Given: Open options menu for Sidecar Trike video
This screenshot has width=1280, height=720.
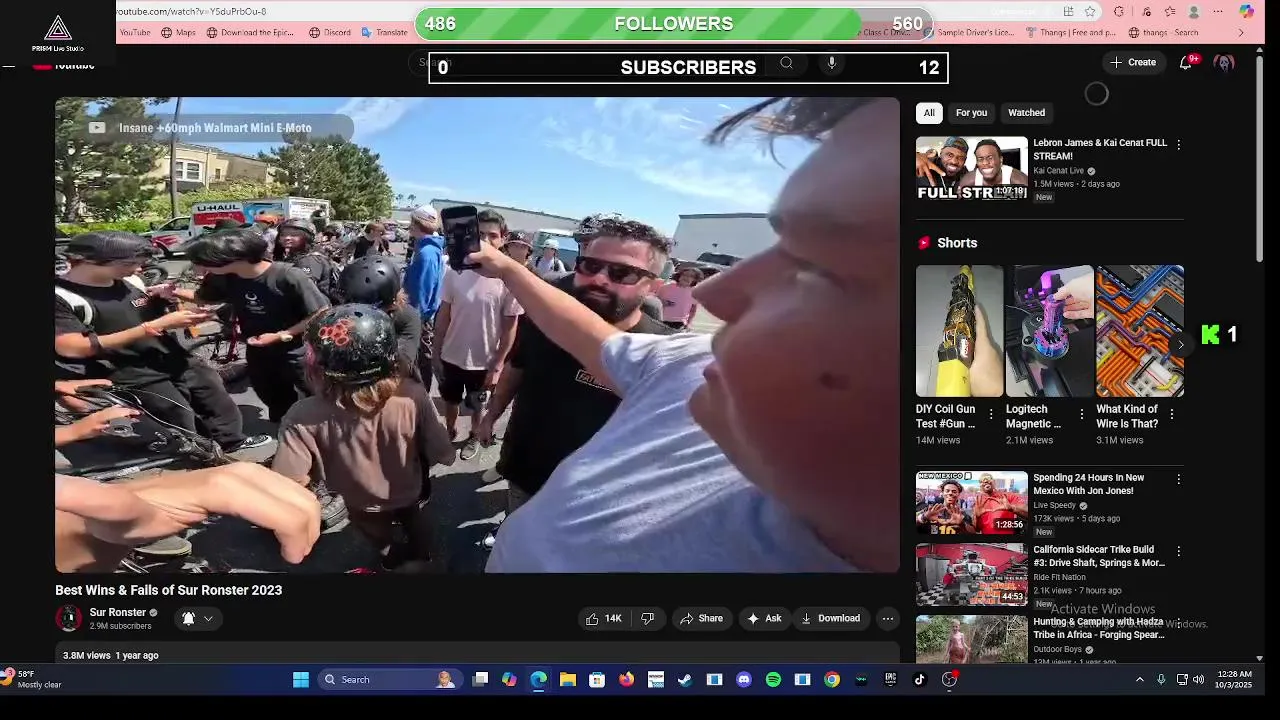Looking at the screenshot, I should 1178,552.
